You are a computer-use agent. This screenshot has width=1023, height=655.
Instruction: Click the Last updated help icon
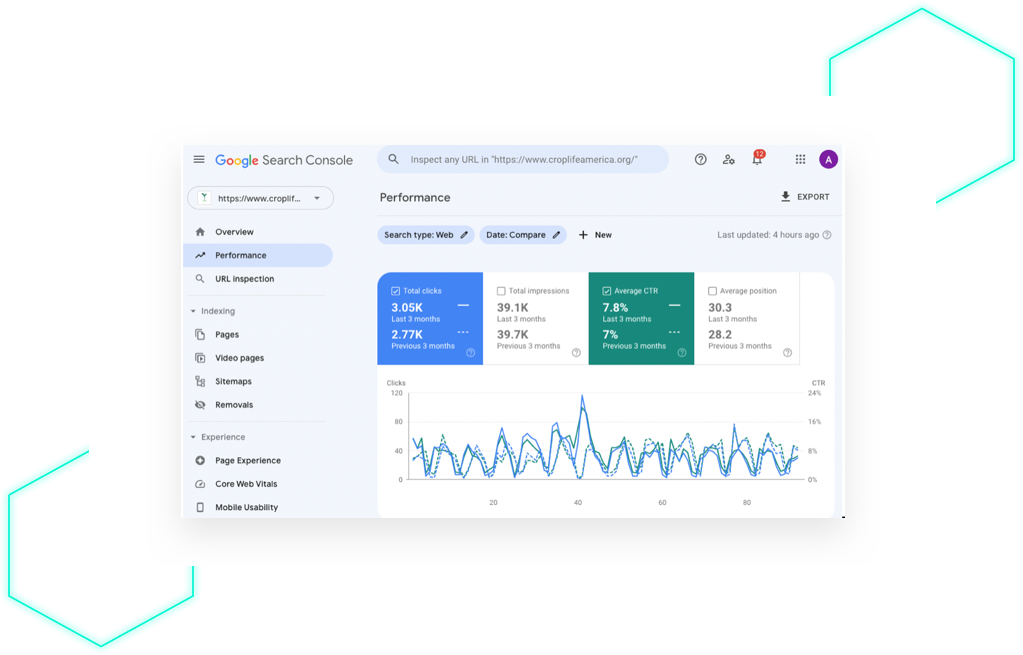[x=827, y=235]
